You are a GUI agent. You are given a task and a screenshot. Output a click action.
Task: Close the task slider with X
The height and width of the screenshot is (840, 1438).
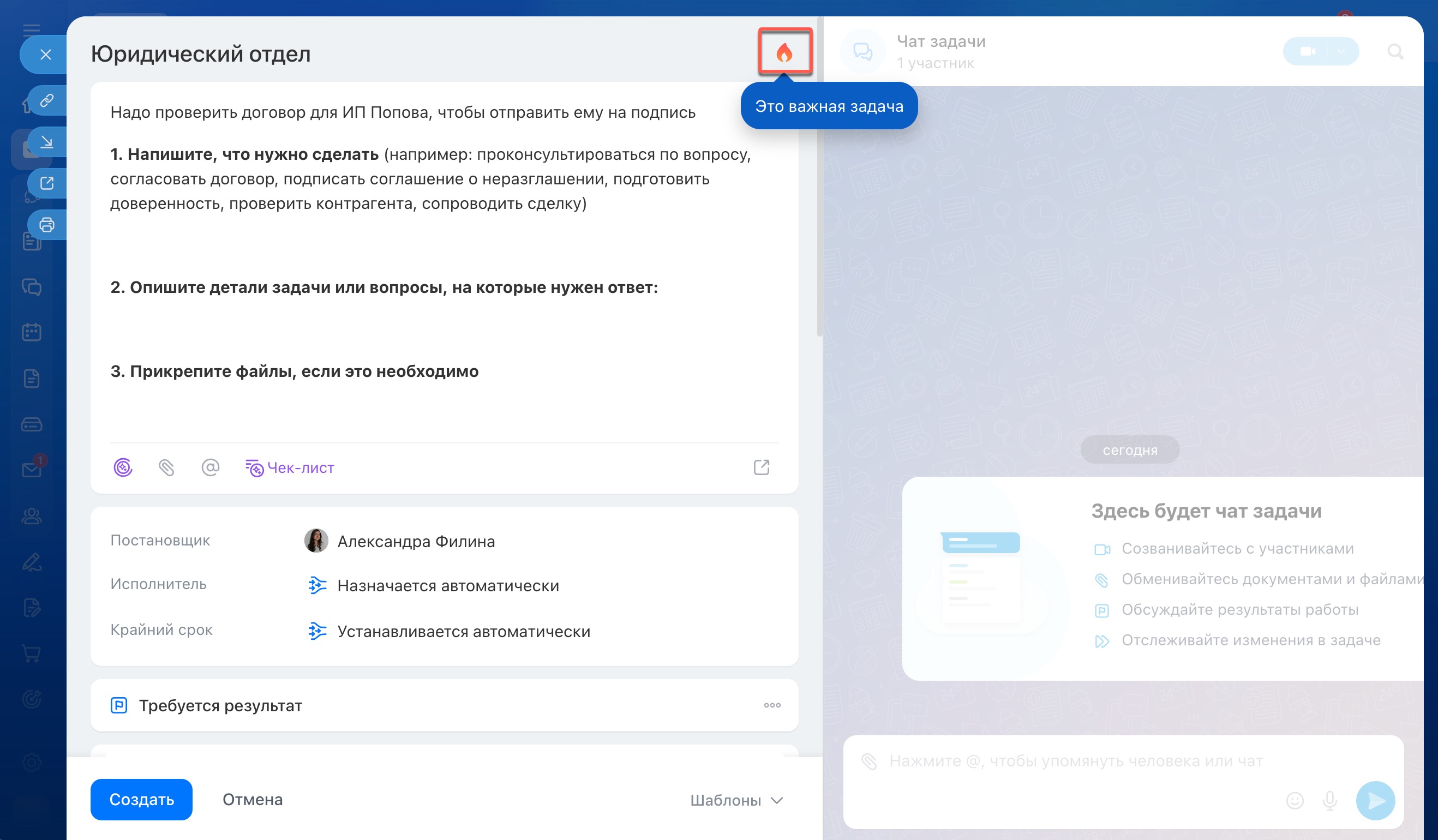click(x=46, y=55)
